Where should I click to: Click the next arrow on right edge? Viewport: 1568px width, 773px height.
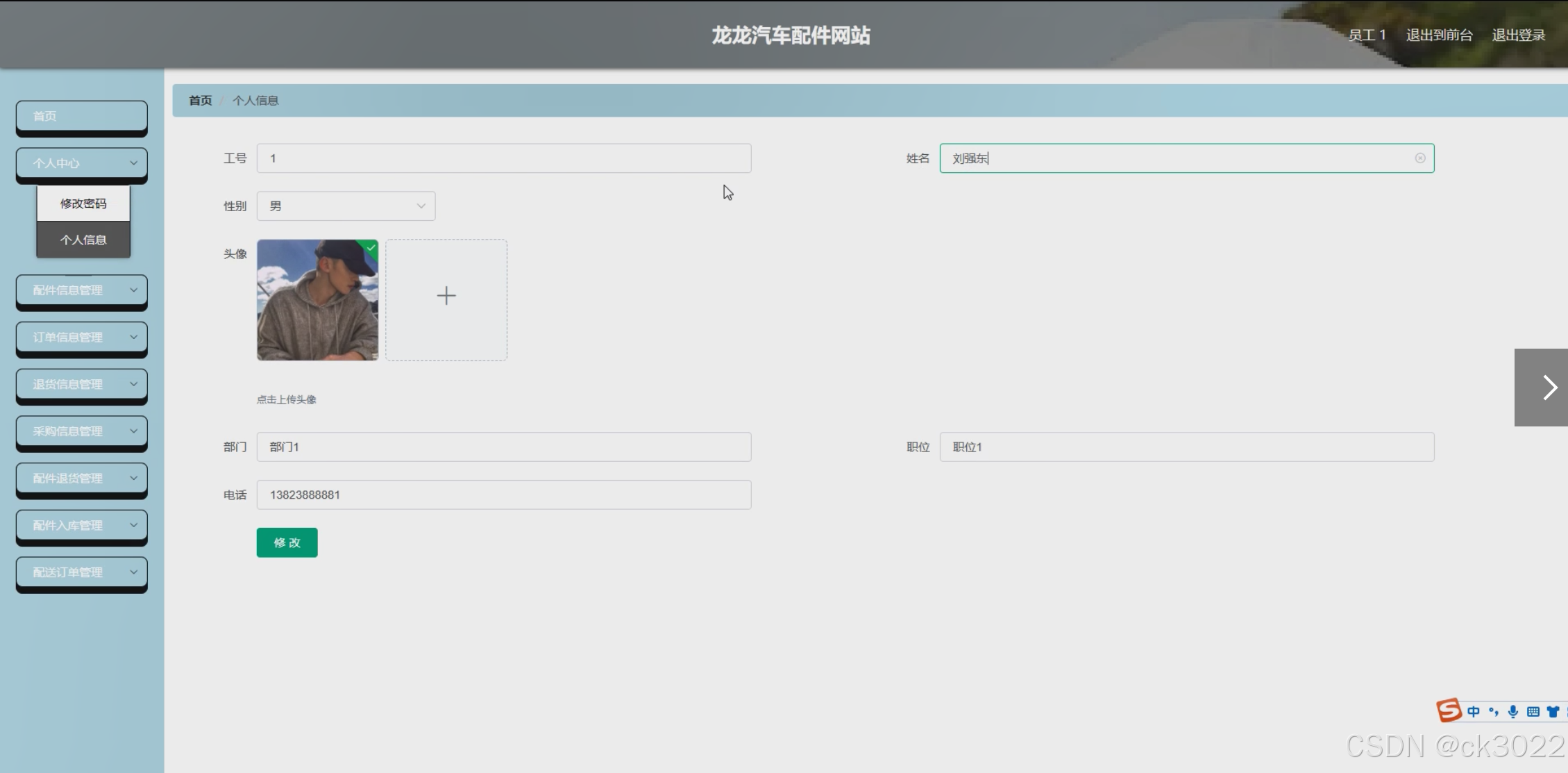tap(1549, 388)
